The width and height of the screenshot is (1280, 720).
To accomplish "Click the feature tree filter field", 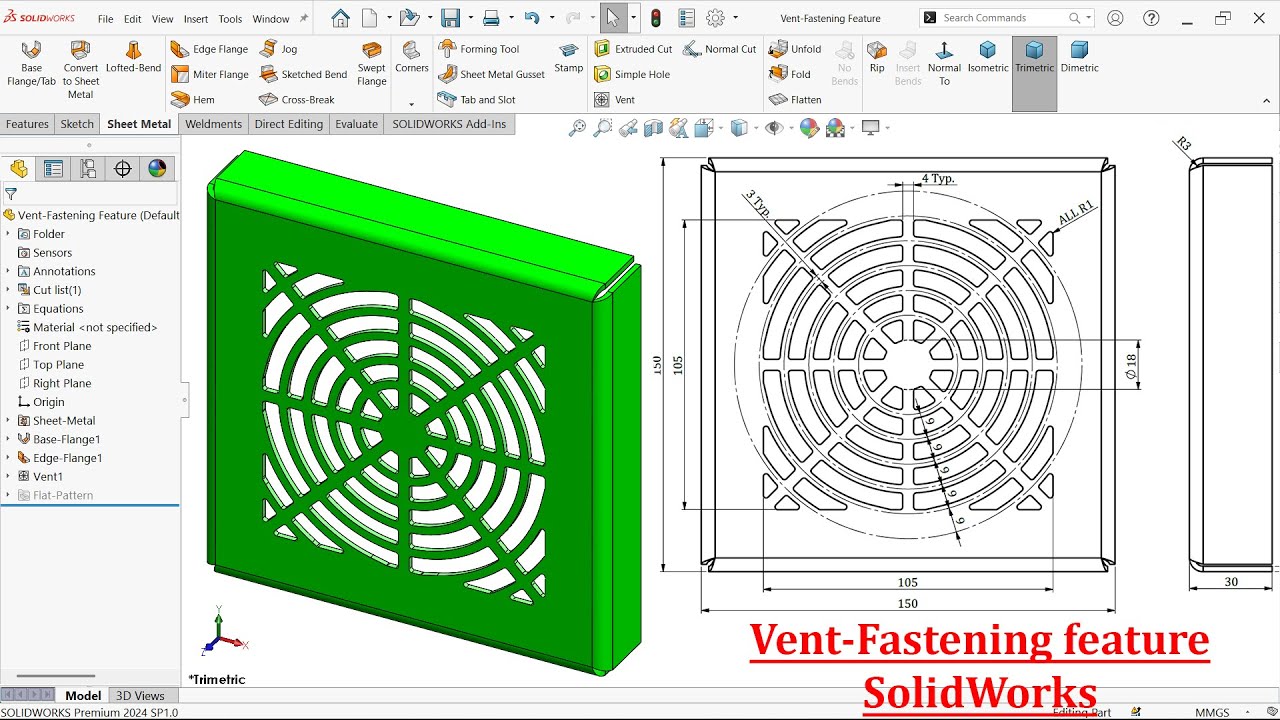I will coord(96,194).
